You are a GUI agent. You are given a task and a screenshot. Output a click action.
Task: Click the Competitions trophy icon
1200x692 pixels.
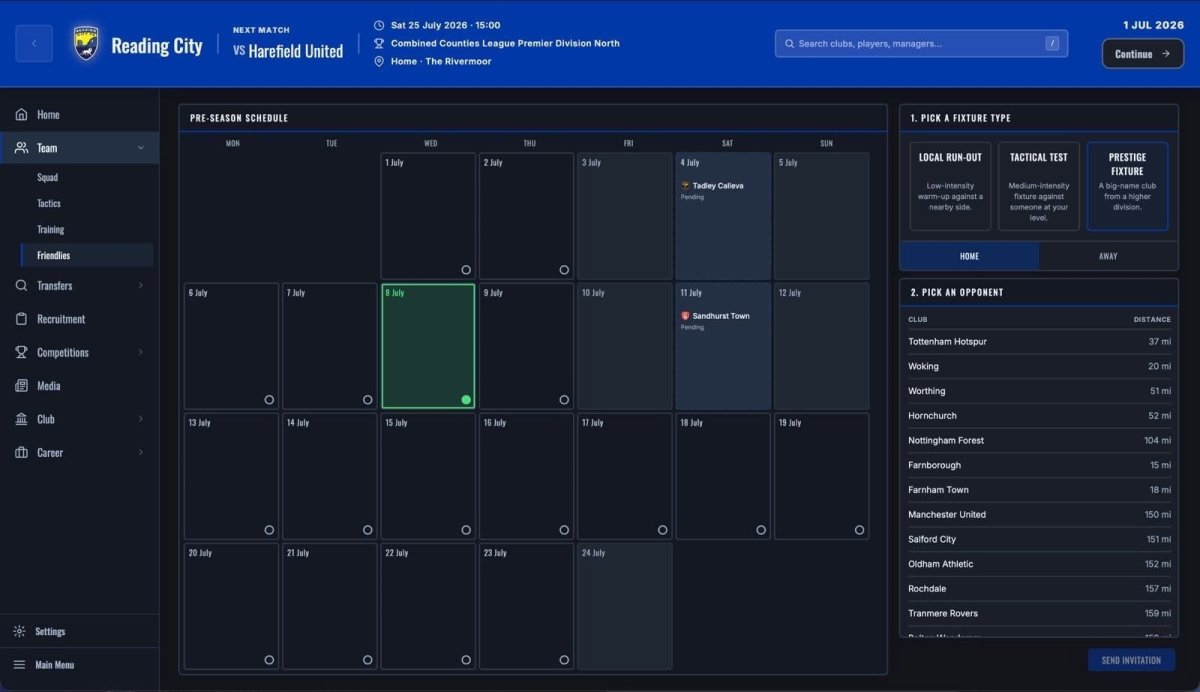[21, 352]
